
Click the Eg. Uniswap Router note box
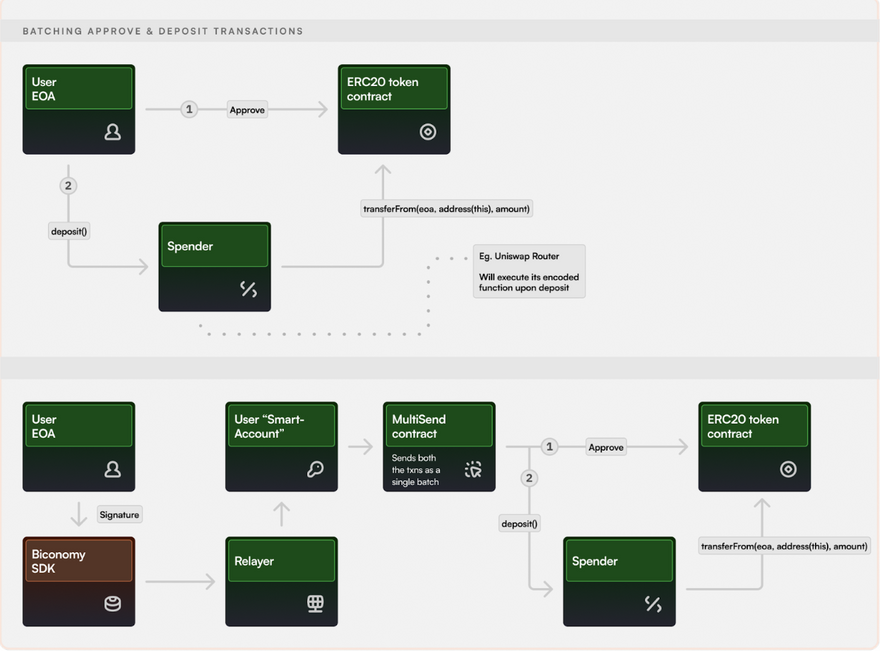click(x=529, y=270)
